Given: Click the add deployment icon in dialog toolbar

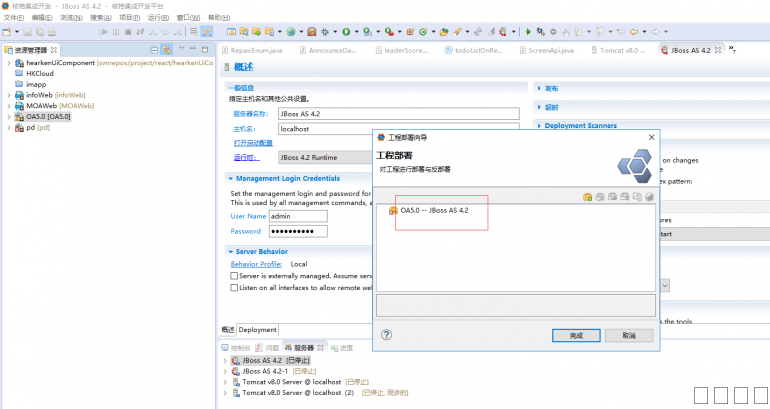Looking at the screenshot, I should [x=587, y=196].
